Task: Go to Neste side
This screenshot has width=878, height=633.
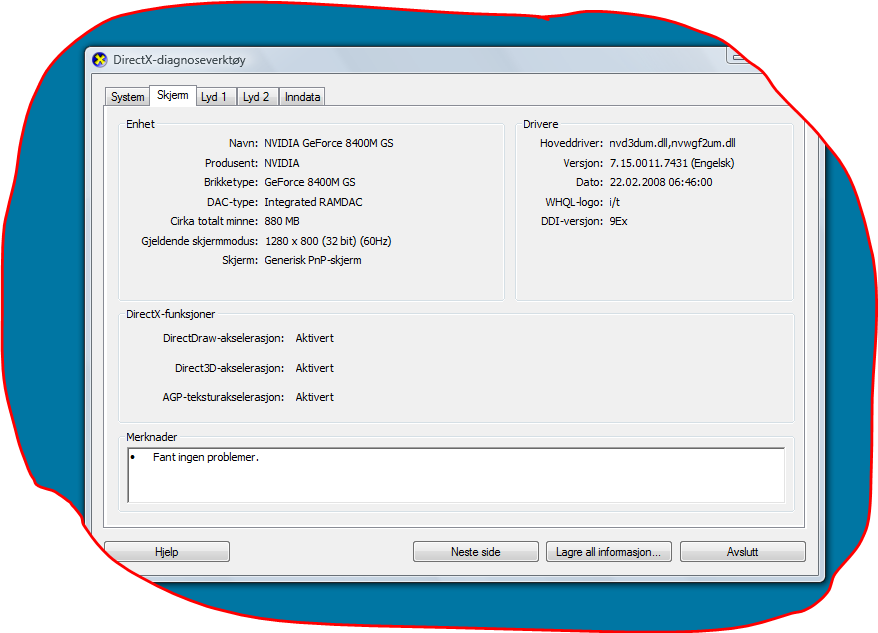Action: click(476, 552)
